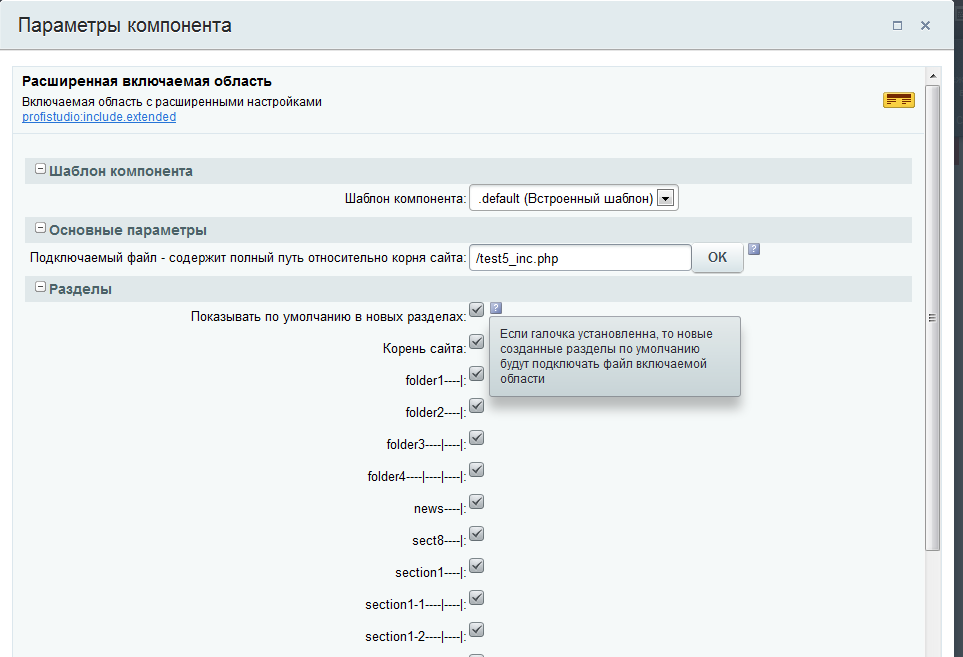This screenshot has width=963, height=657.
Task: Toggle the folder1 checkbox
Action: 477,374
